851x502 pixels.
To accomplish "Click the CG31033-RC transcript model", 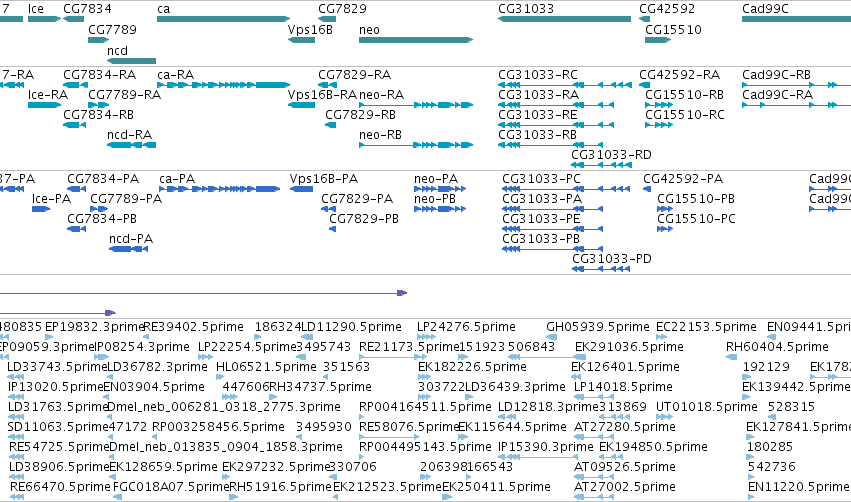I will click(x=565, y=85).
